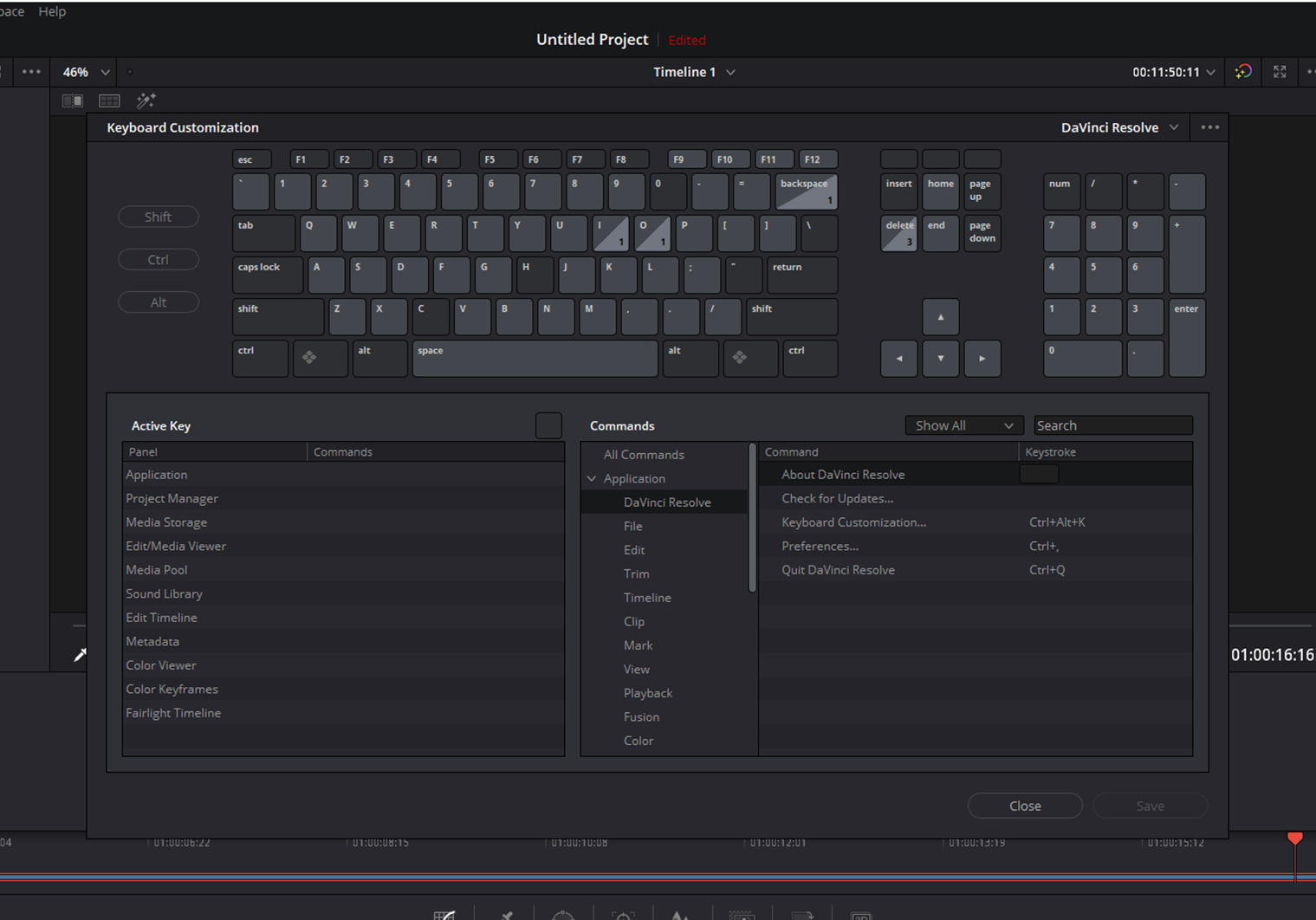Click the red timeline playhead marker
Image resolution: width=1316 pixels, height=920 pixels.
1295,839
